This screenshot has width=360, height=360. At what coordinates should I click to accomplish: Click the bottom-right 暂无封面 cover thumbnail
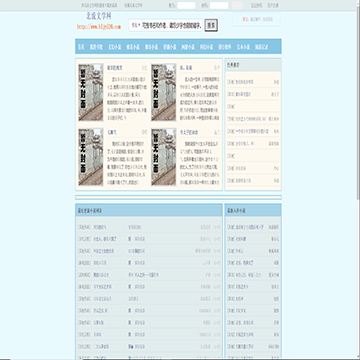click(x=164, y=157)
